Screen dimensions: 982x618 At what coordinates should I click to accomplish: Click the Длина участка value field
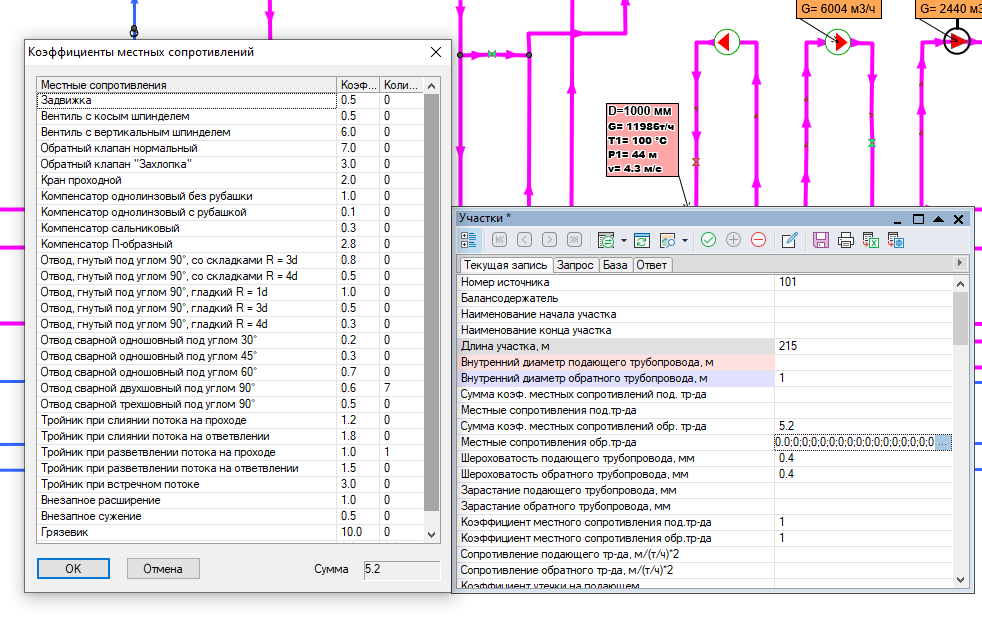pos(862,346)
